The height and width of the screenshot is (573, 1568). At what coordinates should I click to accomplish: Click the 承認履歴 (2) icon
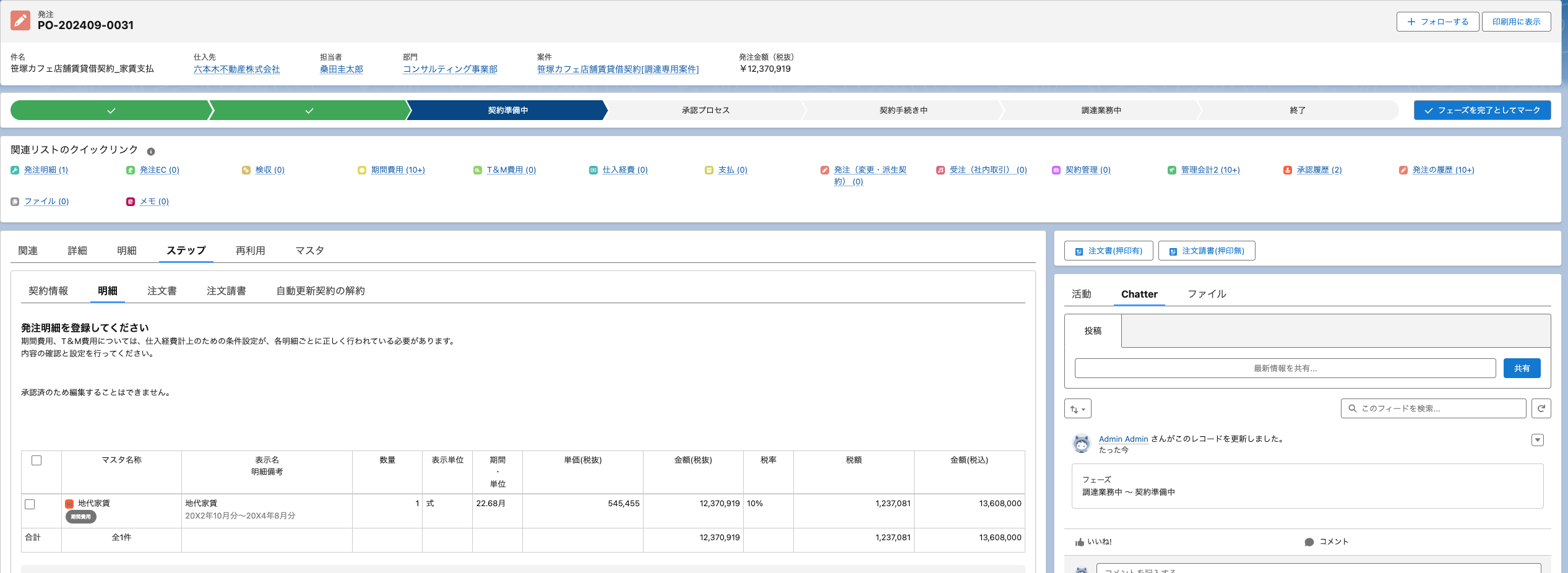click(x=1288, y=170)
